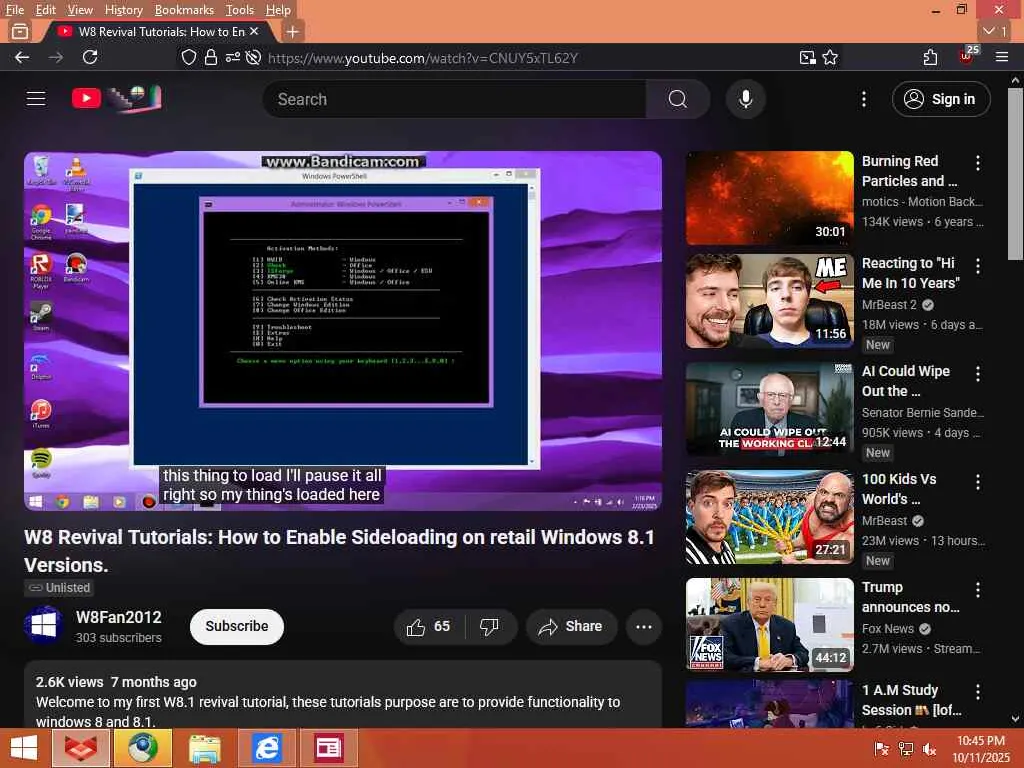The height and width of the screenshot is (768, 1024).
Task: Open File Explorer from taskbar
Action: [205, 748]
